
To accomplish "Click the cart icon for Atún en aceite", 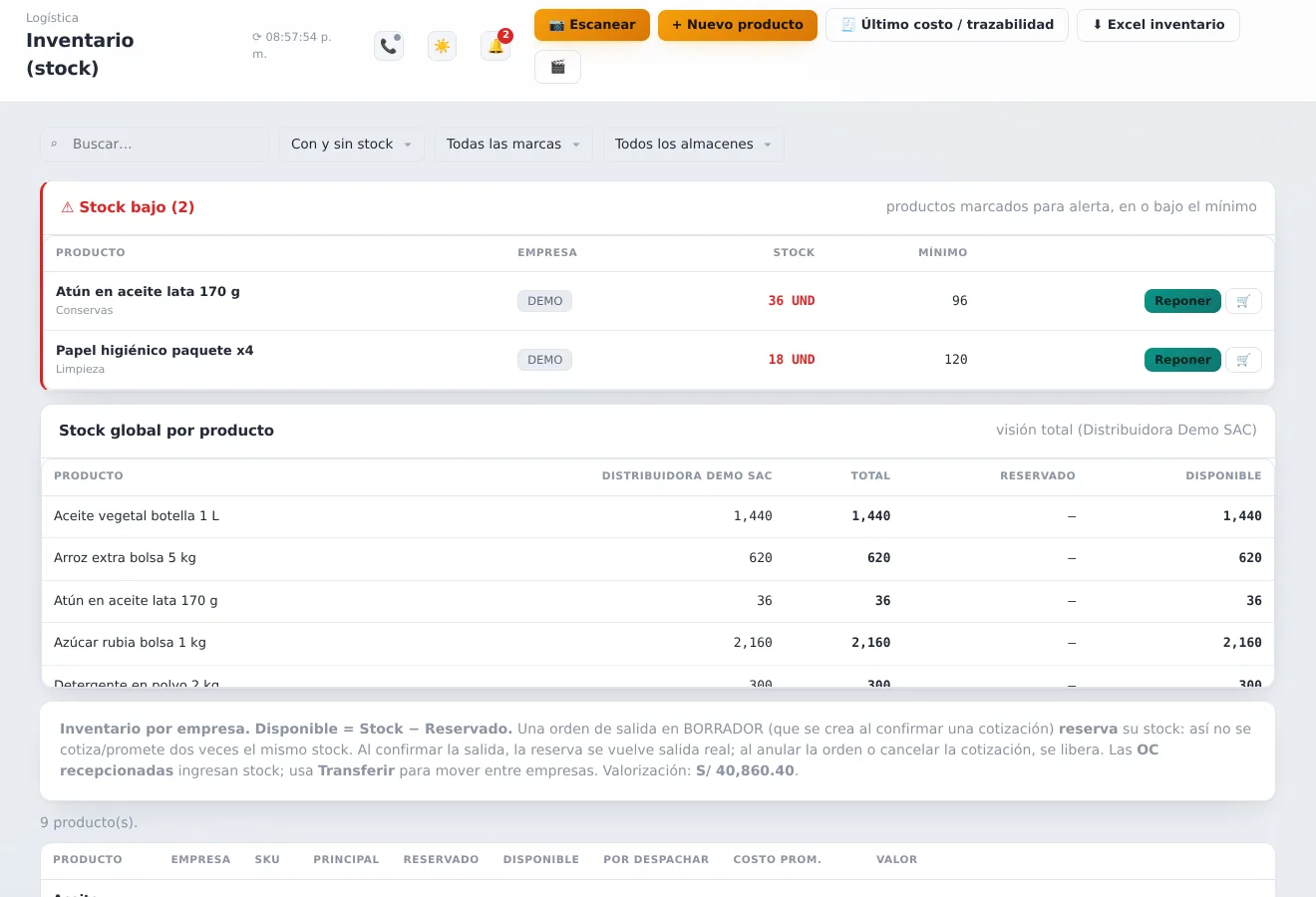I will pyautogui.click(x=1243, y=301).
